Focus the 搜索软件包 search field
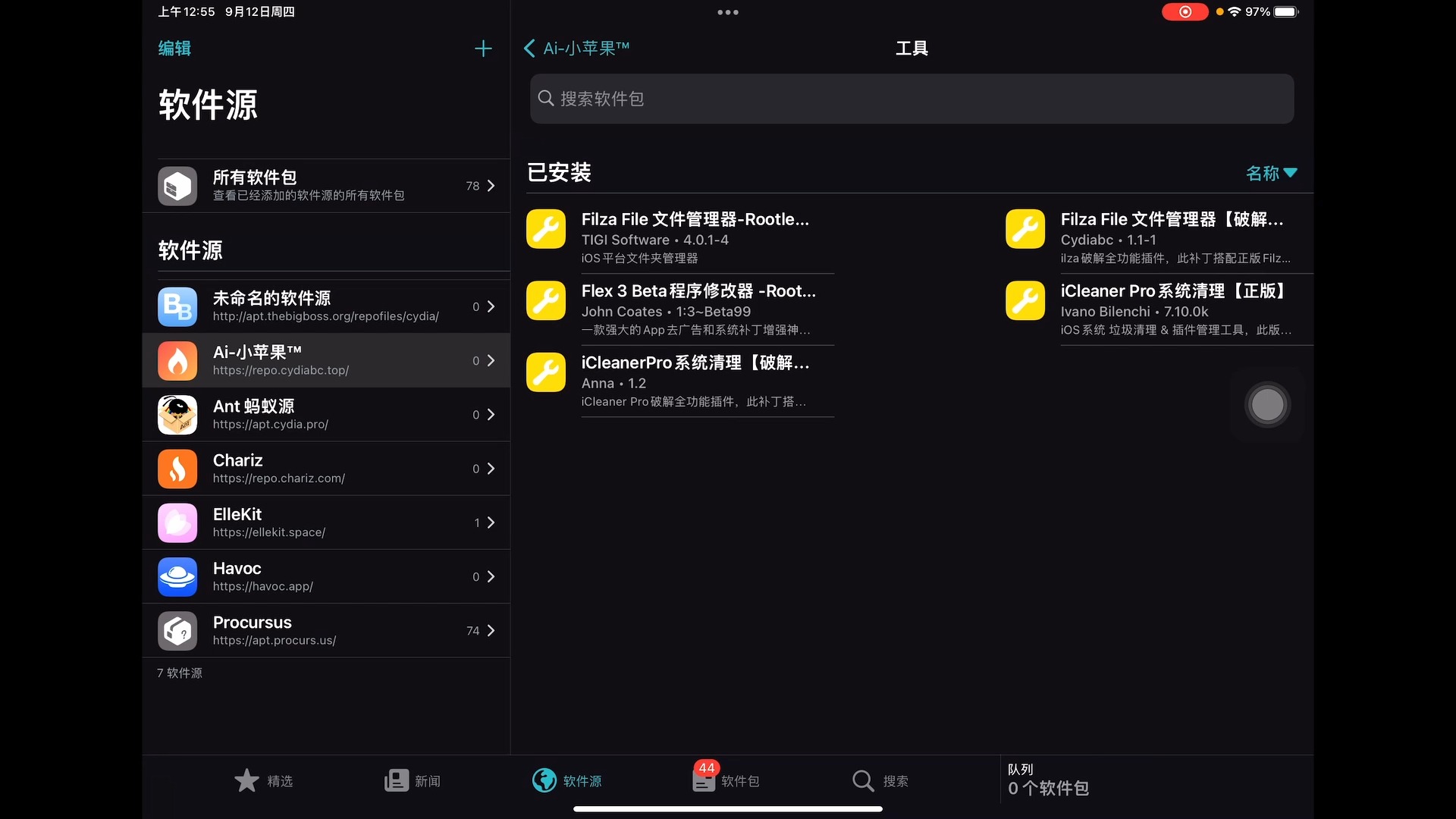Screen dimensions: 1456x819 [912, 99]
